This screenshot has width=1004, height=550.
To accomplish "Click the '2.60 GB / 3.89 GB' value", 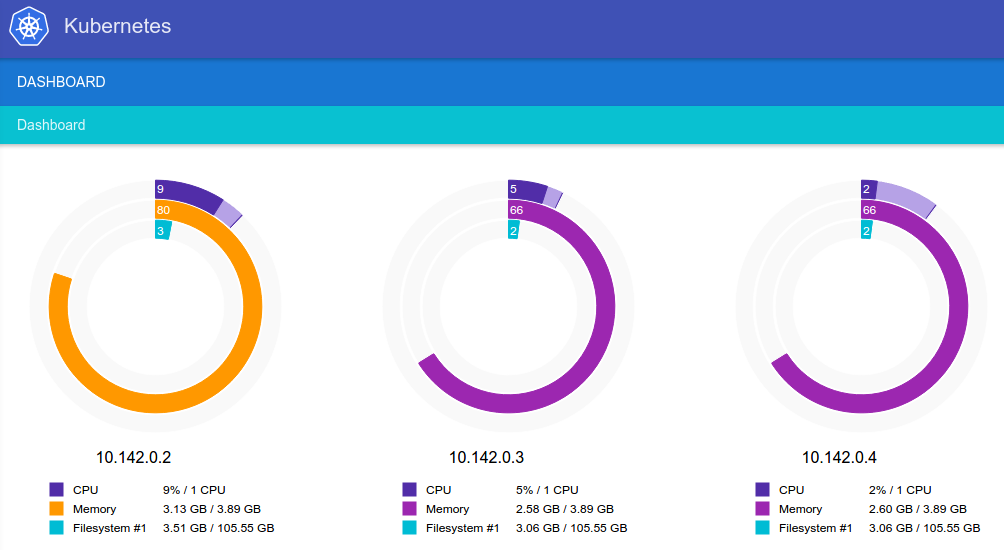I will (918, 509).
